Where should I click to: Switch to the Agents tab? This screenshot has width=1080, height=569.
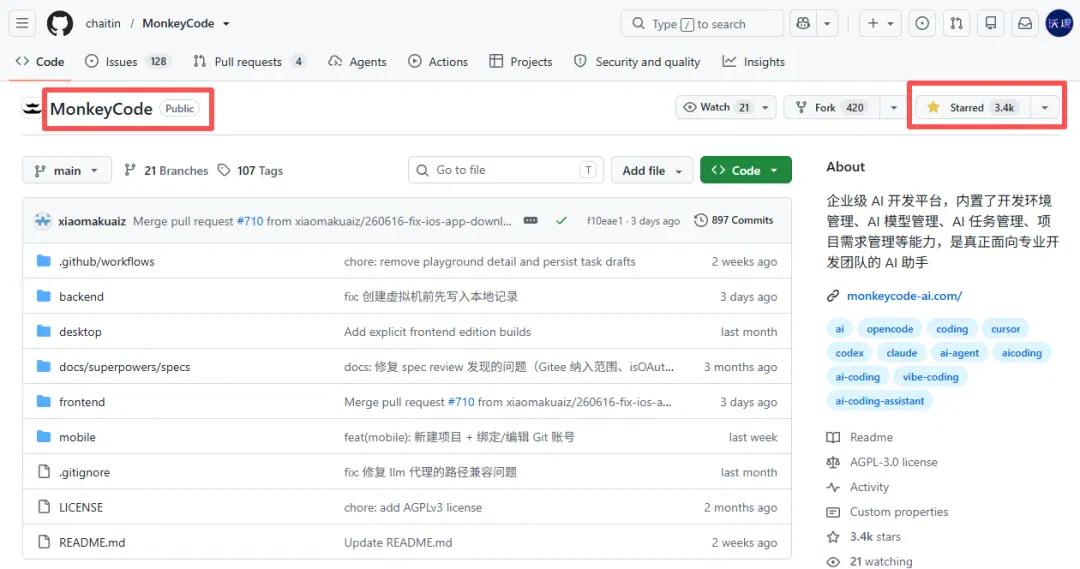click(357, 61)
